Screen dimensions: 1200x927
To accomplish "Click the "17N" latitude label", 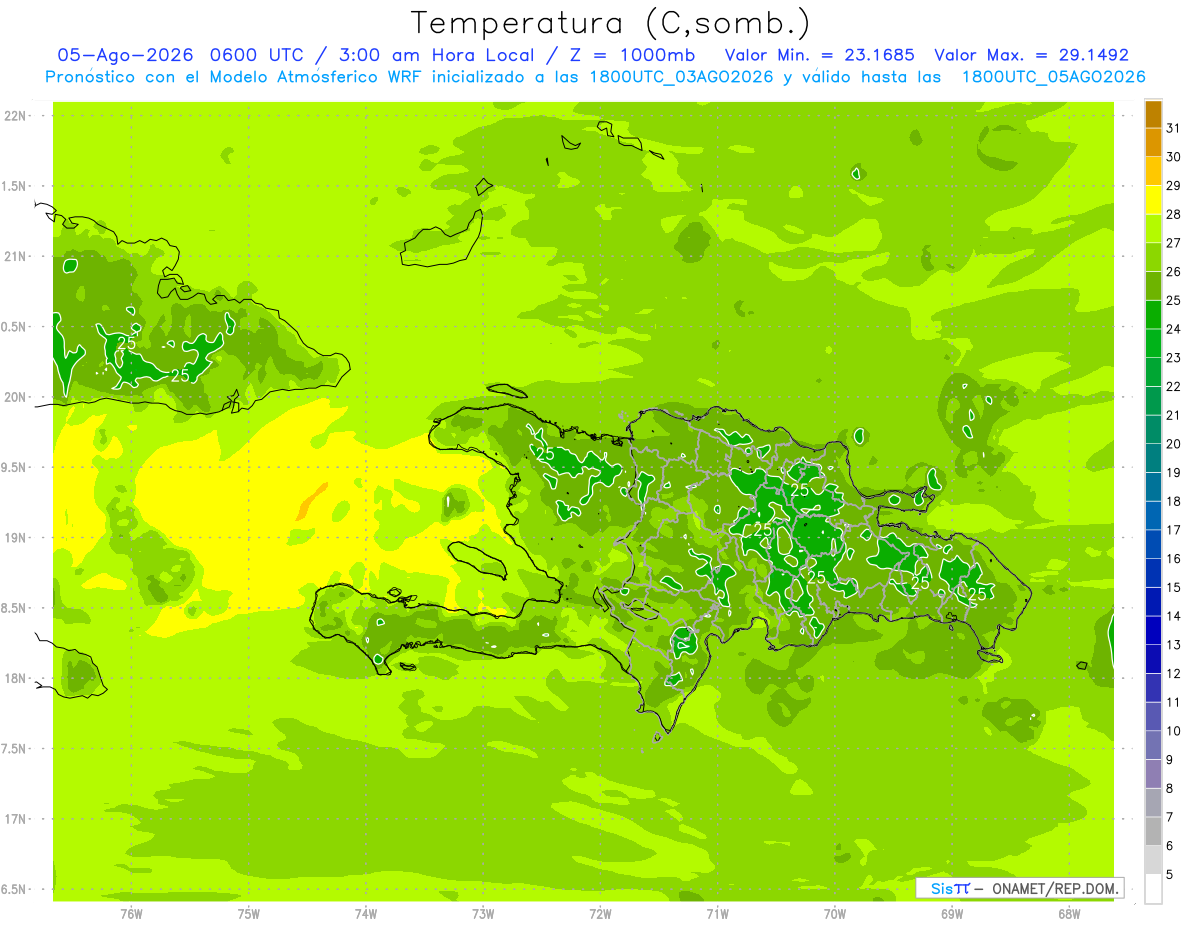I will [x=15, y=819].
